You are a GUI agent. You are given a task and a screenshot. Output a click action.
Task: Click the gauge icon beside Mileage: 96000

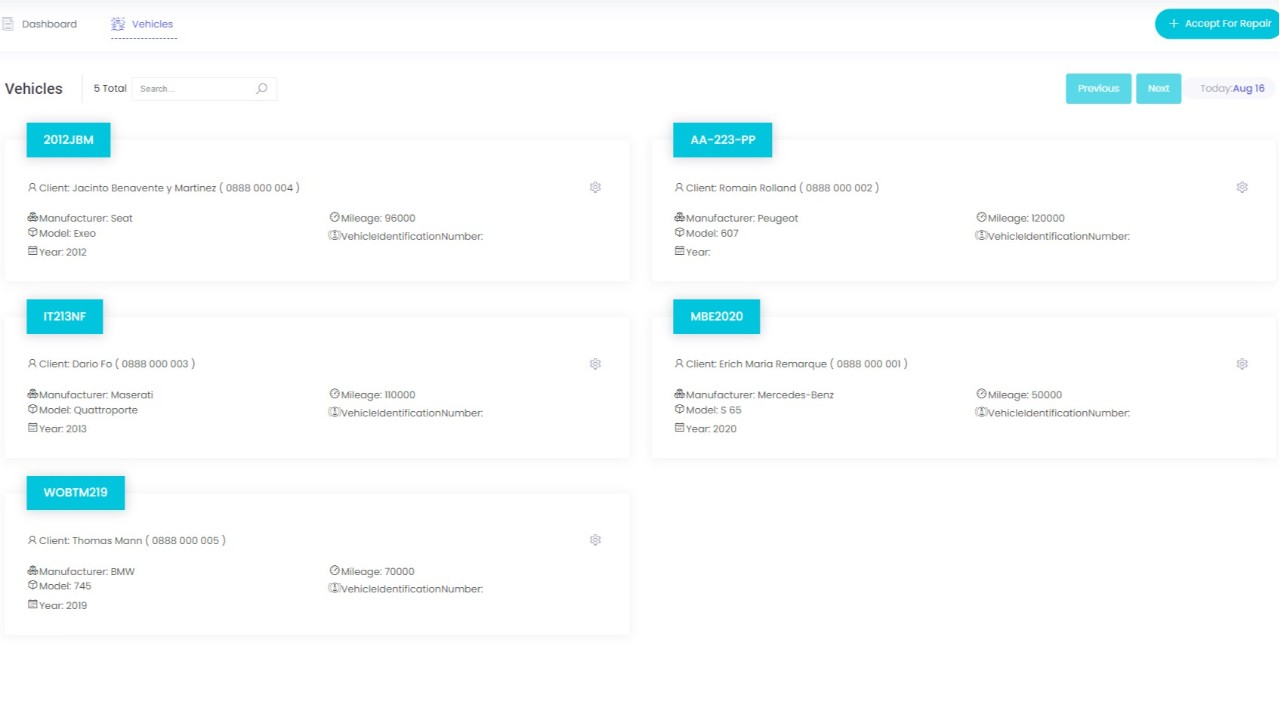[x=334, y=217]
